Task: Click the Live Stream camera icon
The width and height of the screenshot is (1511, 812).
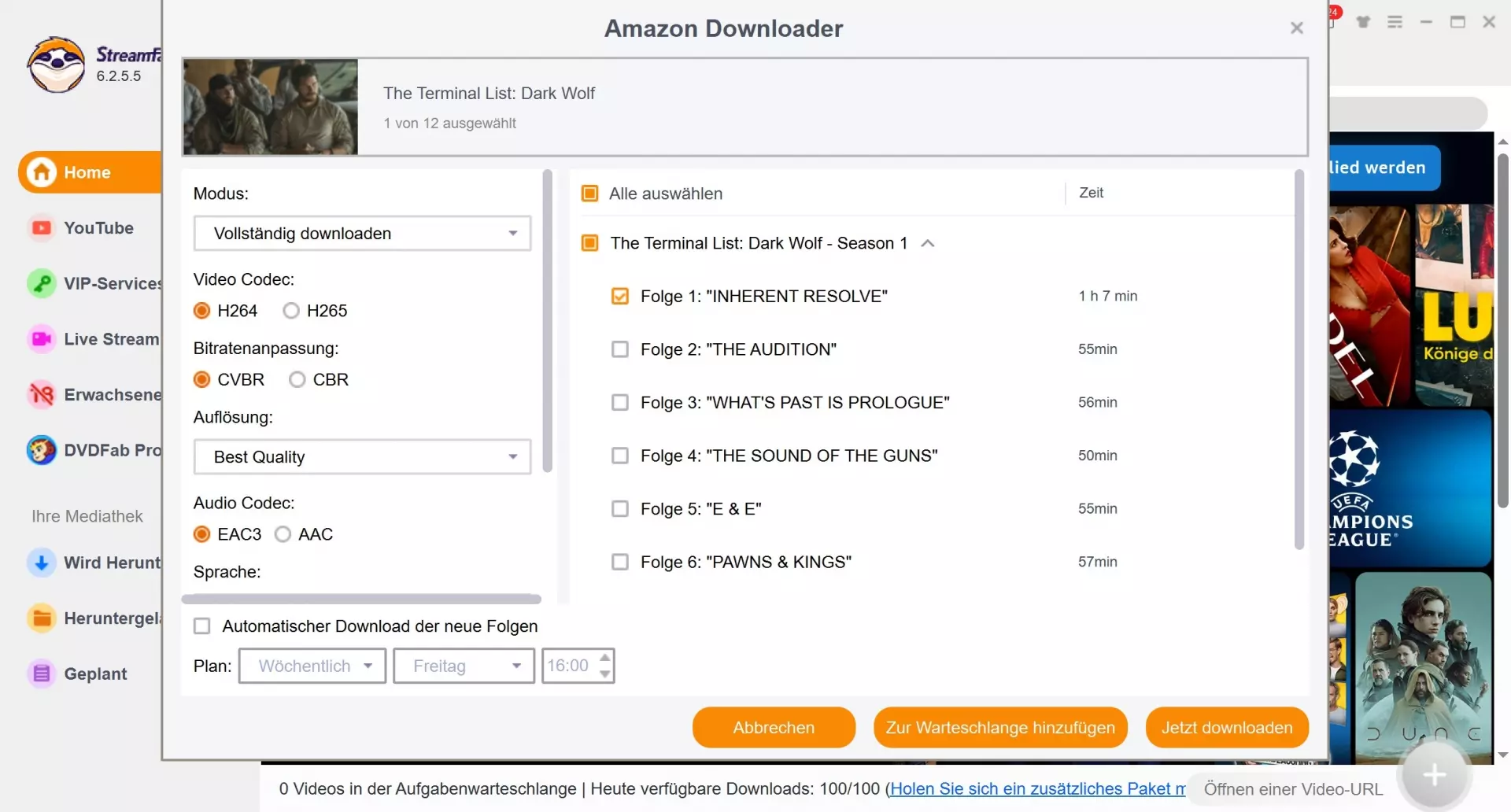Action: [42, 339]
